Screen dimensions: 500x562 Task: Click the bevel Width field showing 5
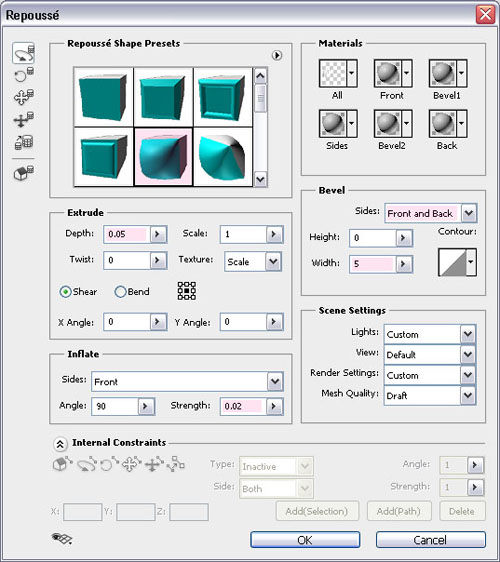[373, 264]
